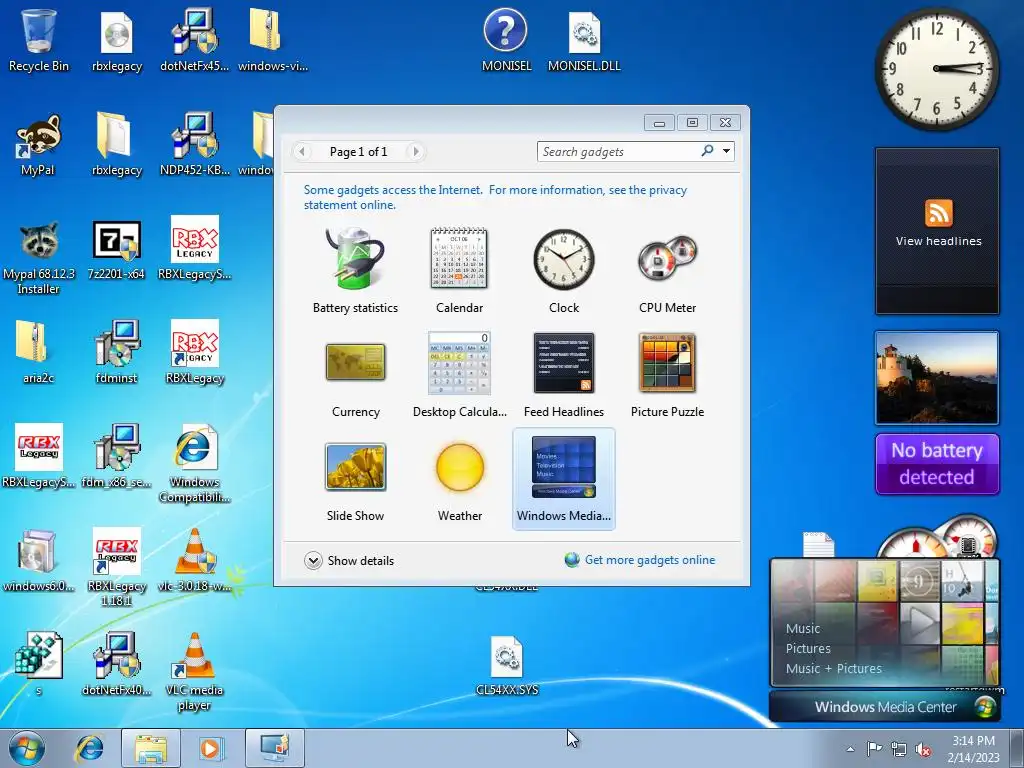
Task: Select the CL54XX.SYS file icon
Action: 507,665
